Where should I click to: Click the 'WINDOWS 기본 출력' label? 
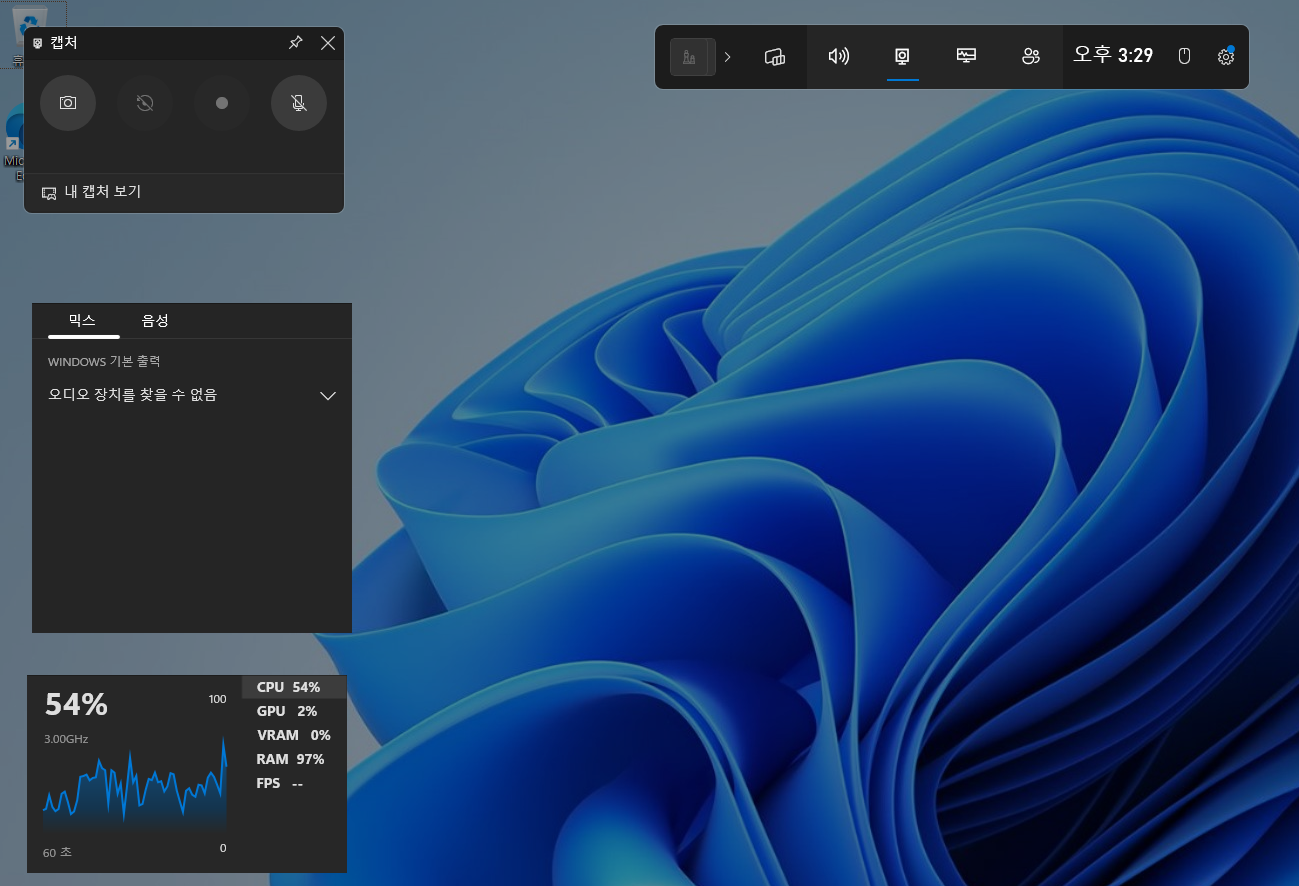(104, 362)
